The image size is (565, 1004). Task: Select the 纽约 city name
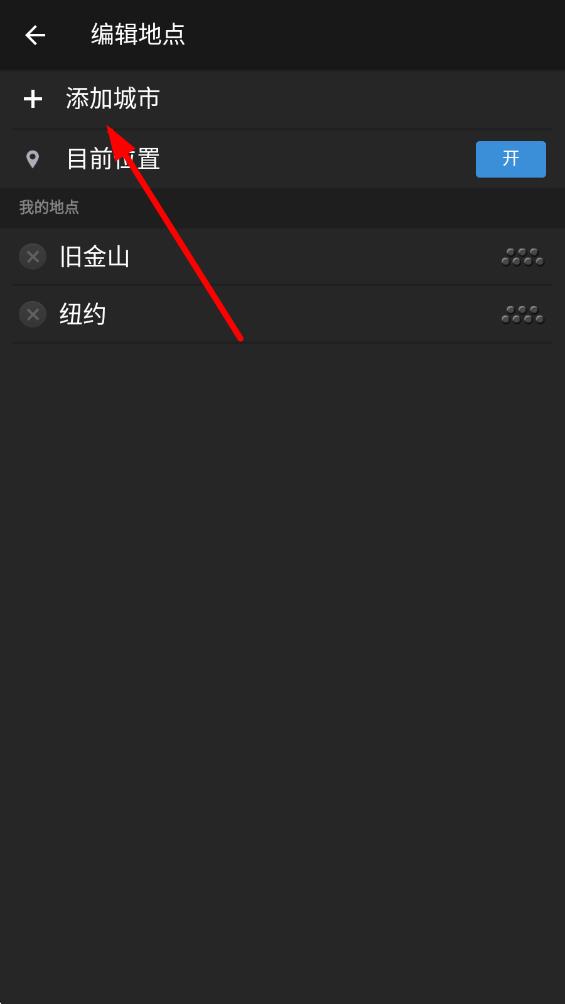click(x=83, y=314)
